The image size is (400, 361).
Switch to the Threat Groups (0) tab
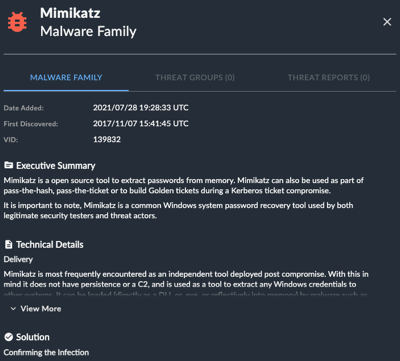pos(195,78)
